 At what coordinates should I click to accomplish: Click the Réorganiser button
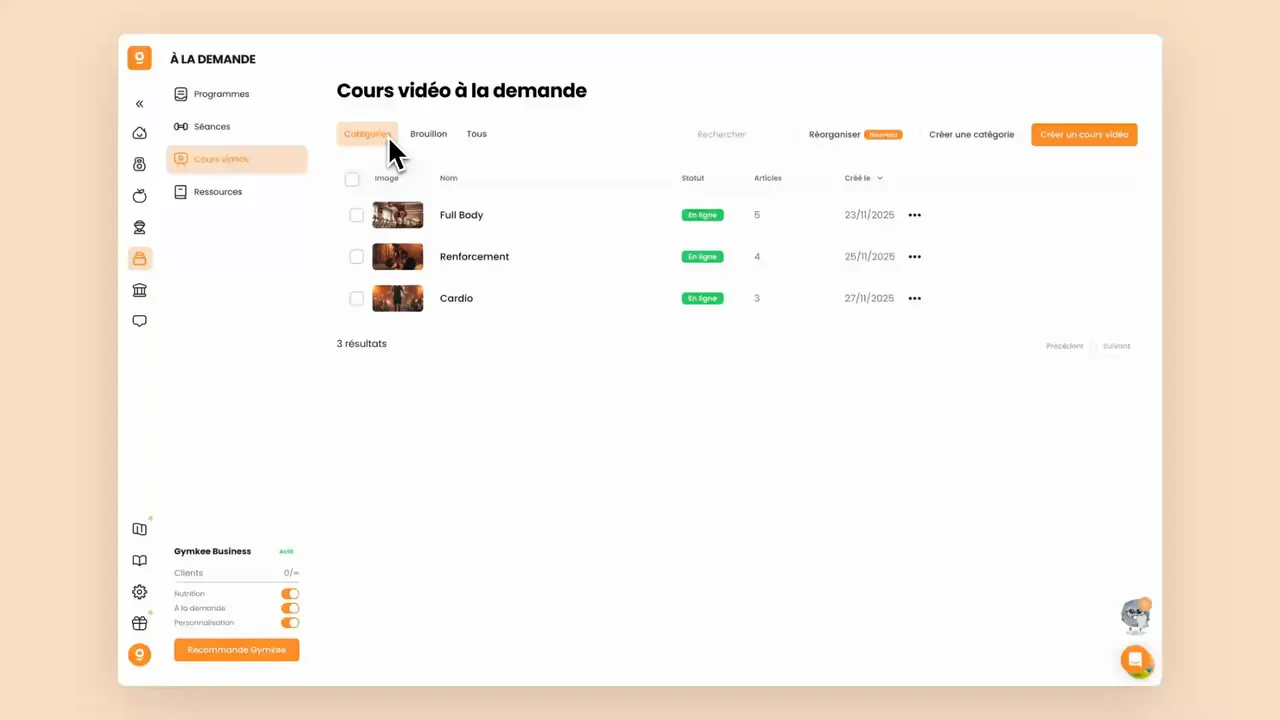pyautogui.click(x=855, y=134)
